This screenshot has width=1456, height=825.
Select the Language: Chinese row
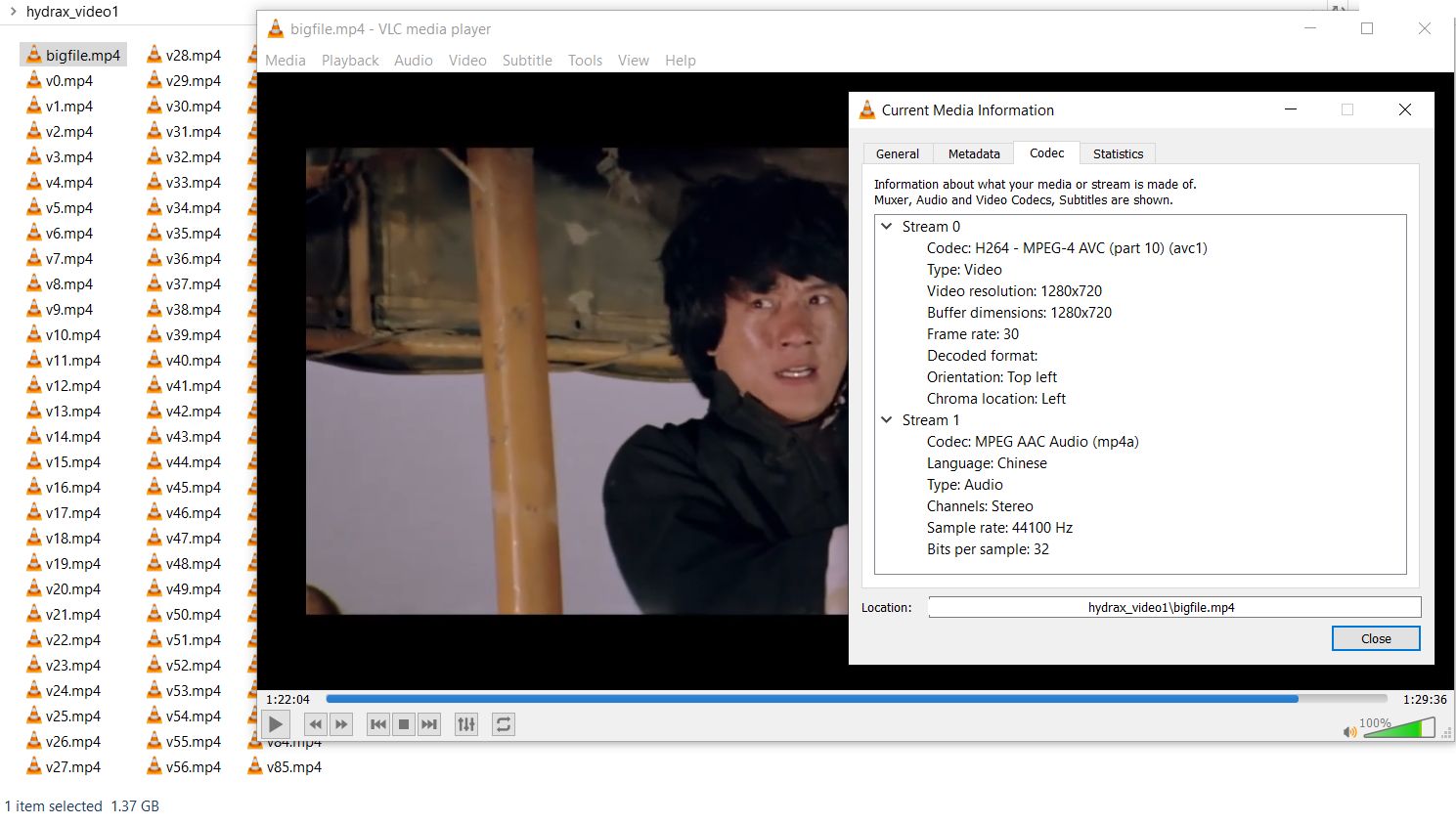tap(987, 463)
